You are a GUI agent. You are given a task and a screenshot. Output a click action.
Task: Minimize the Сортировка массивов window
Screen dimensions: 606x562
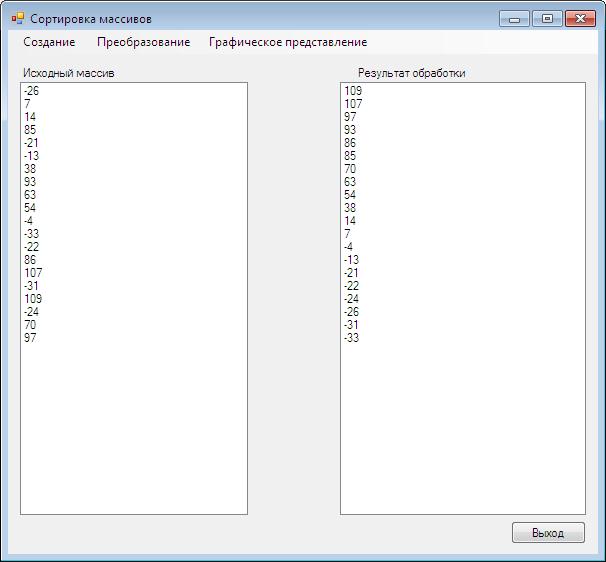(x=514, y=19)
